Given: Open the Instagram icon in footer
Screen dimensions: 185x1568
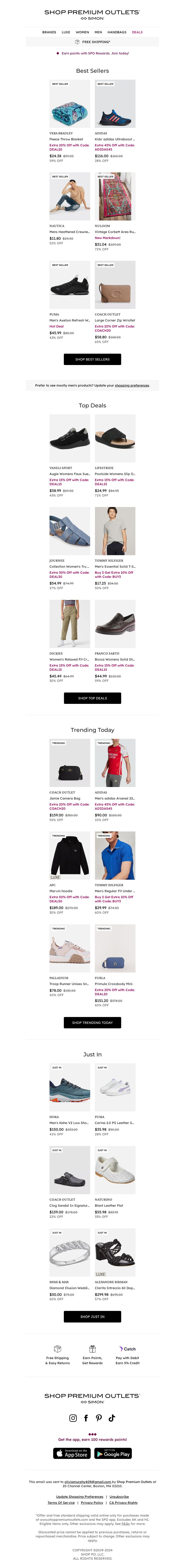Looking at the screenshot, I should tap(73, 1418).
